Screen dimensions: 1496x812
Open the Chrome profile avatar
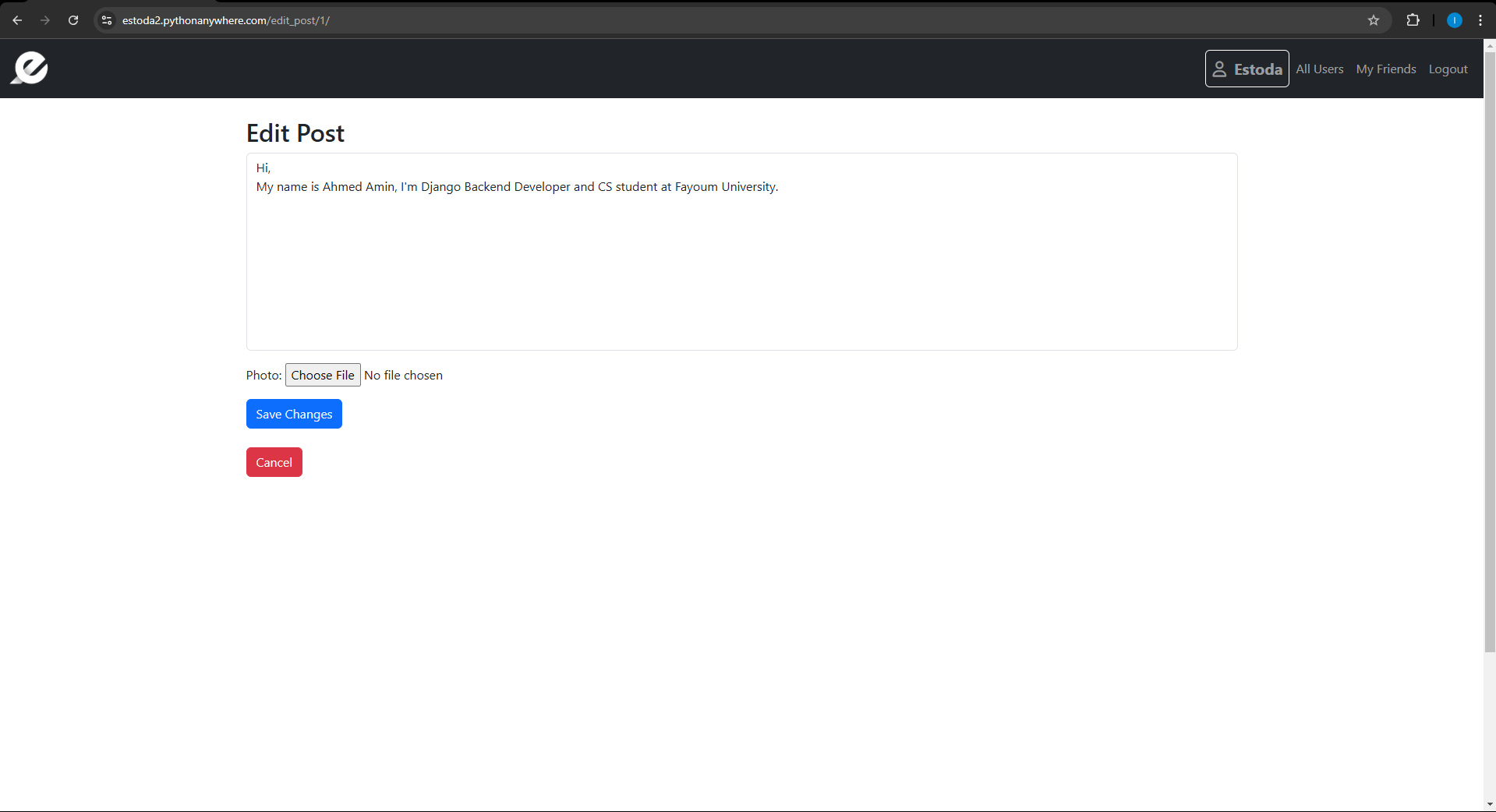tap(1454, 20)
